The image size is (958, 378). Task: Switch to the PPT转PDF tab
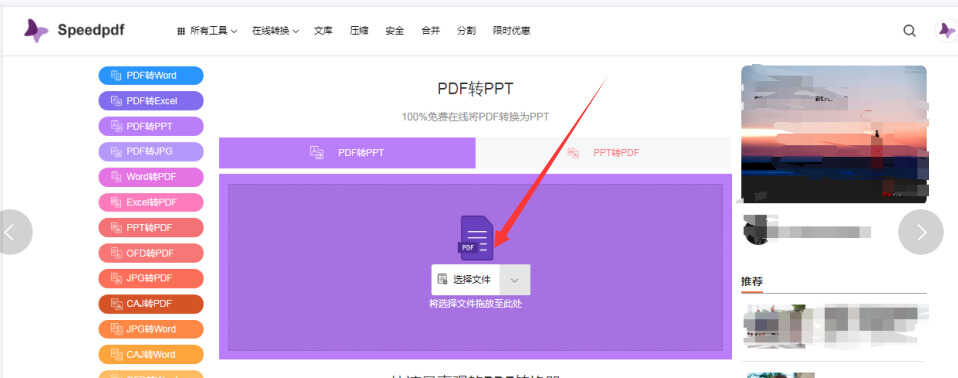pos(603,153)
